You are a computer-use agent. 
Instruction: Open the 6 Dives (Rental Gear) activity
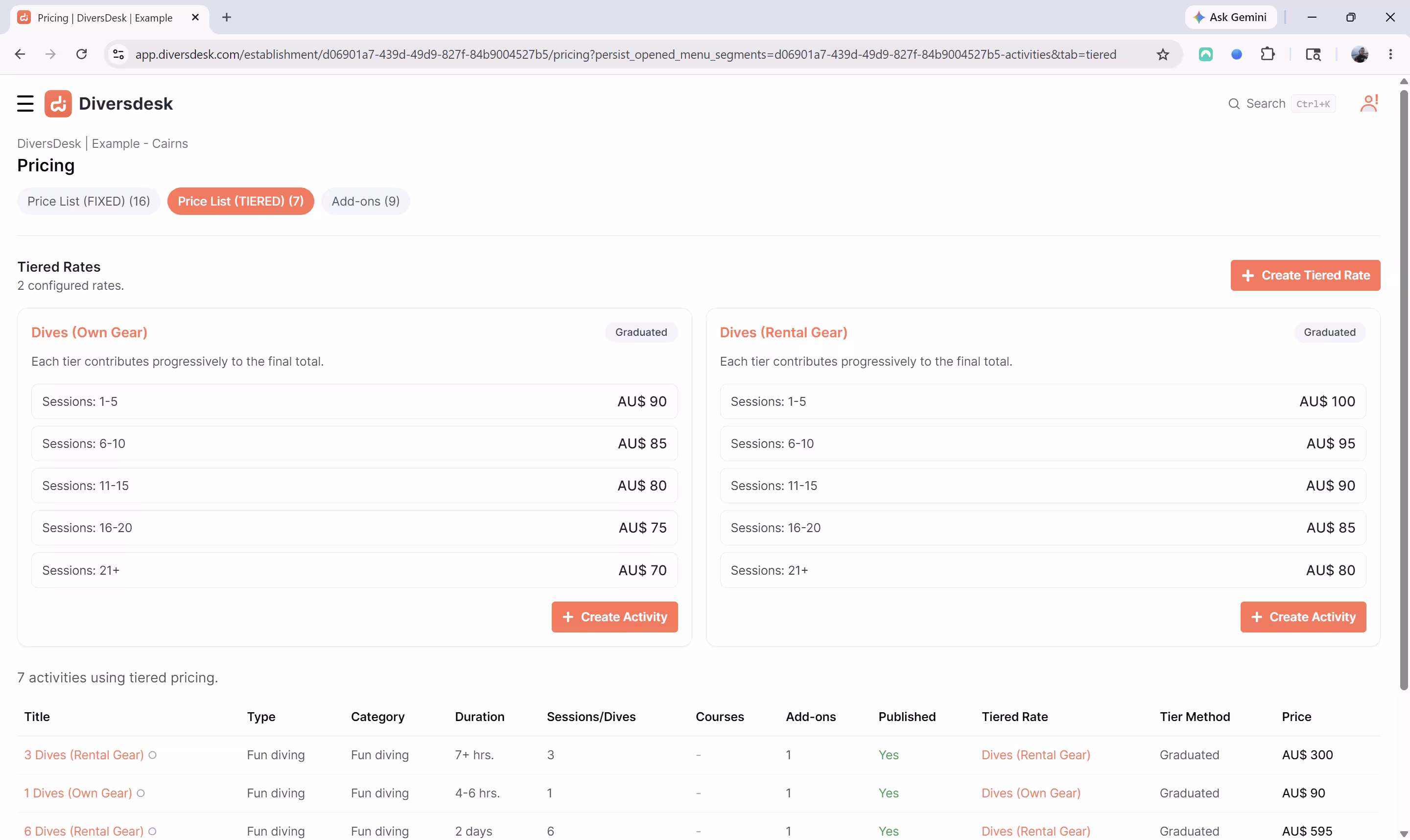click(84, 832)
